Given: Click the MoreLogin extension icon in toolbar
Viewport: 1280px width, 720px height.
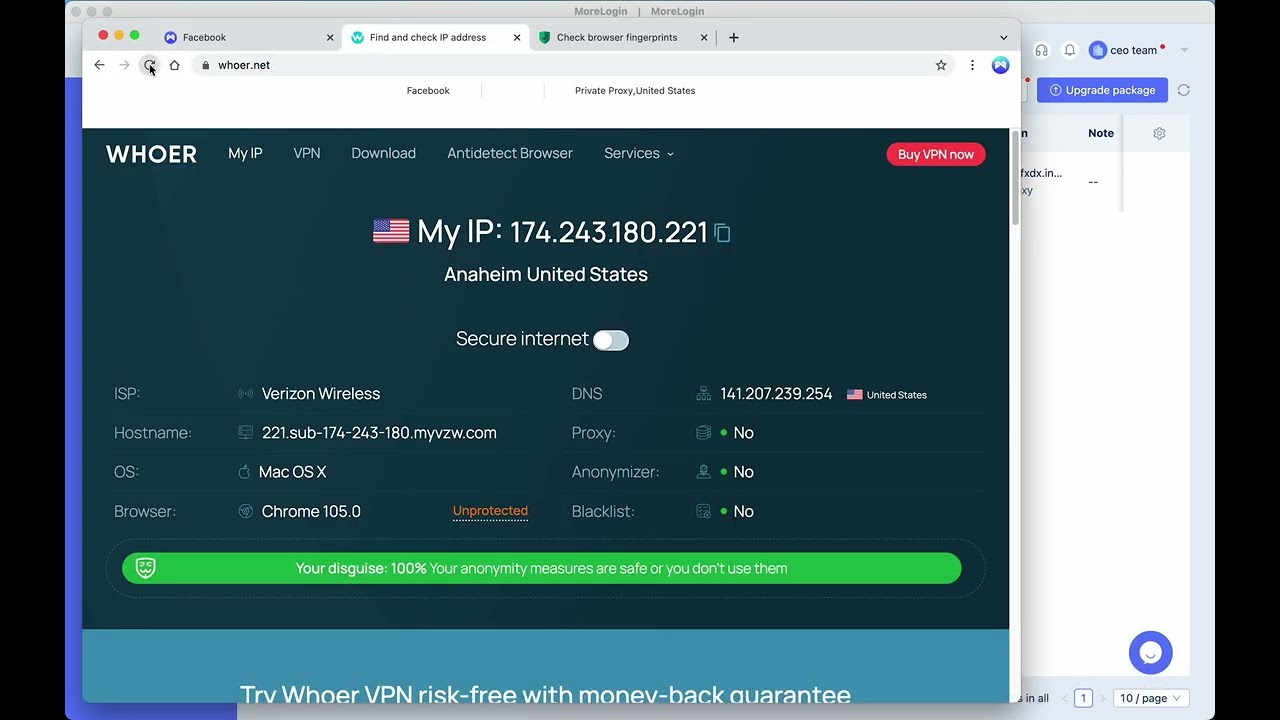Looking at the screenshot, I should tap(1000, 65).
